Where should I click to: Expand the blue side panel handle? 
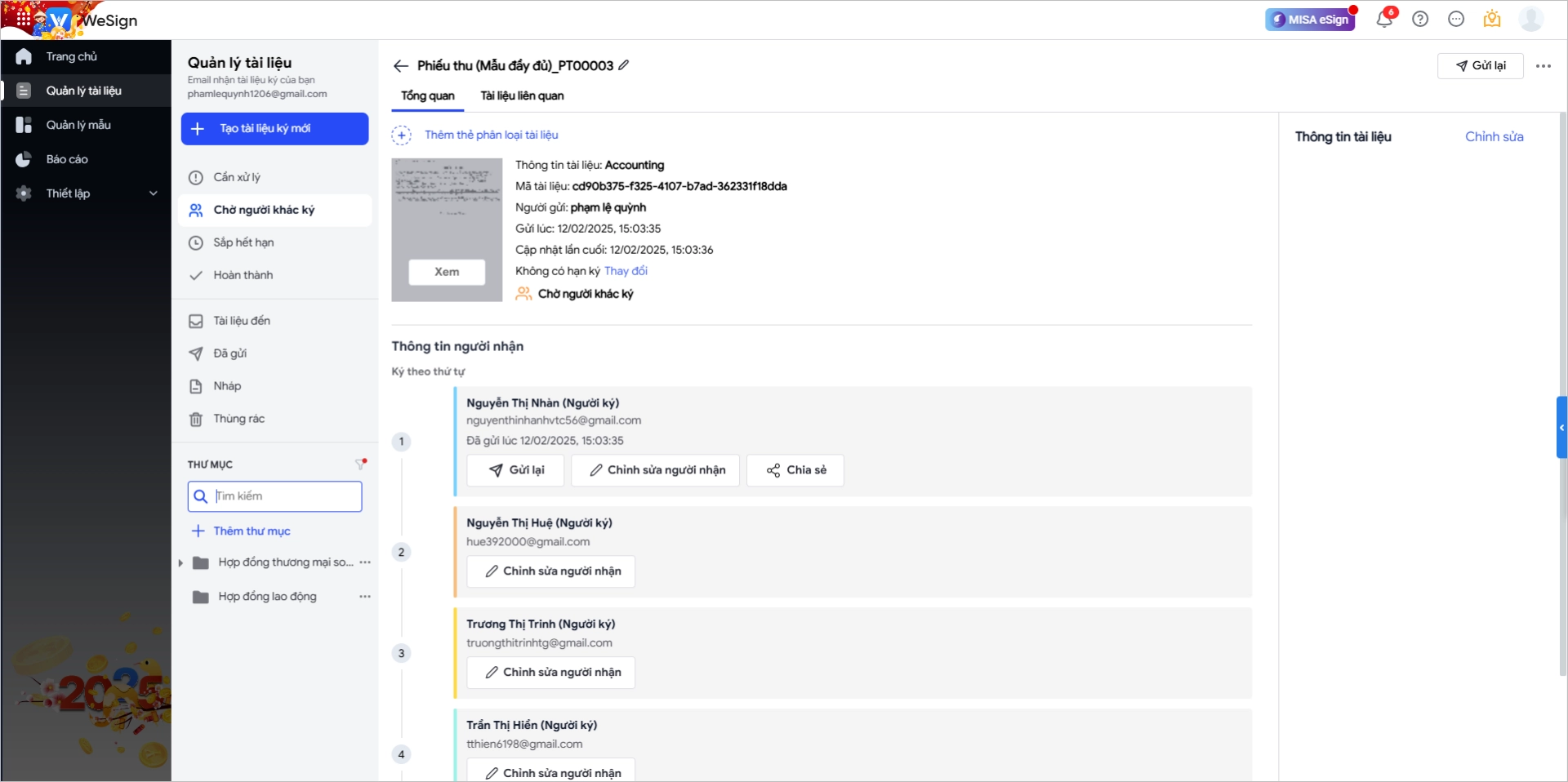(1561, 427)
